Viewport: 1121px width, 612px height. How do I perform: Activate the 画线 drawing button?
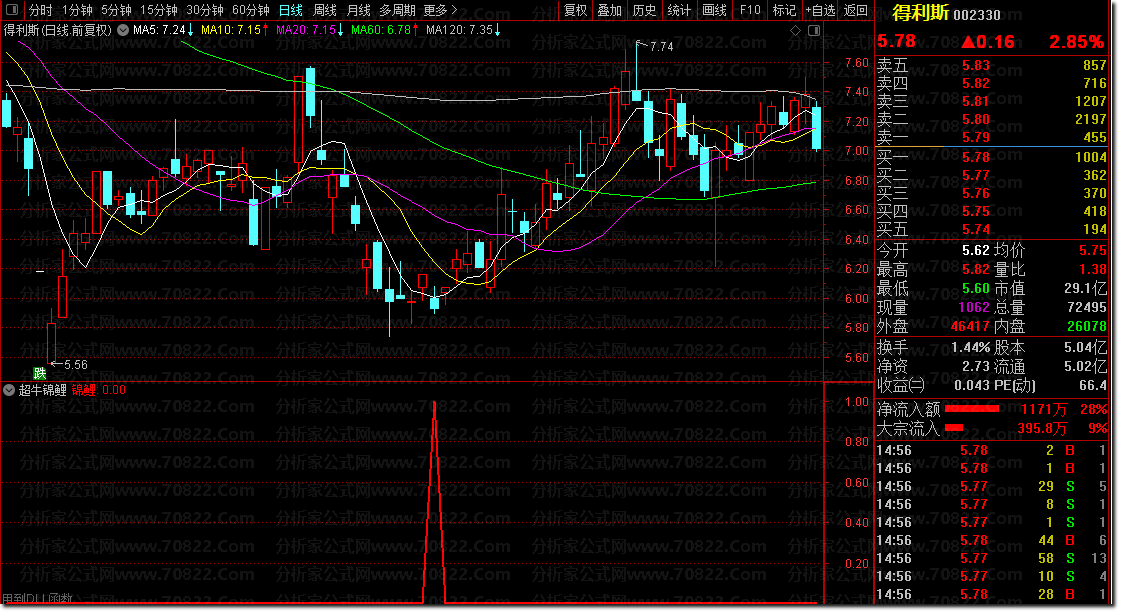tap(714, 10)
